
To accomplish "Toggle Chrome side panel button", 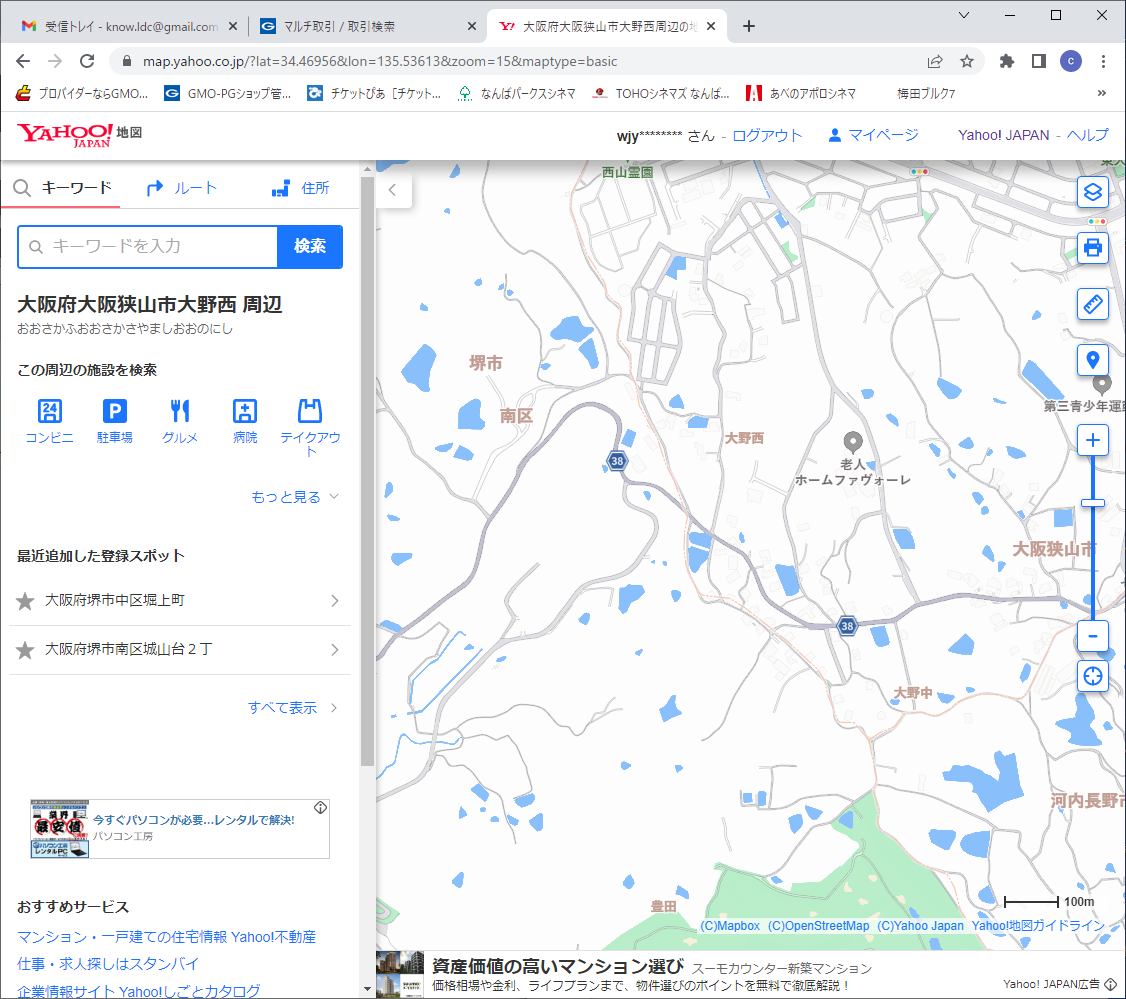I will coord(1038,61).
